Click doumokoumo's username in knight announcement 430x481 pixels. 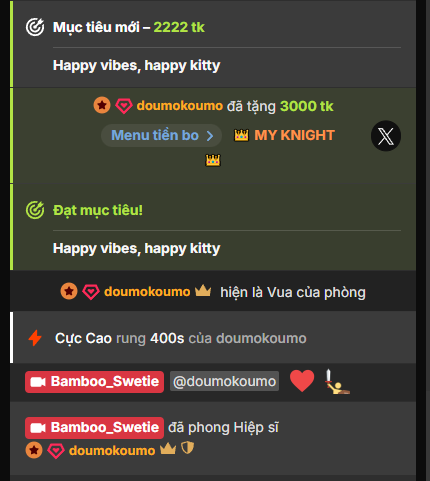click(112, 451)
